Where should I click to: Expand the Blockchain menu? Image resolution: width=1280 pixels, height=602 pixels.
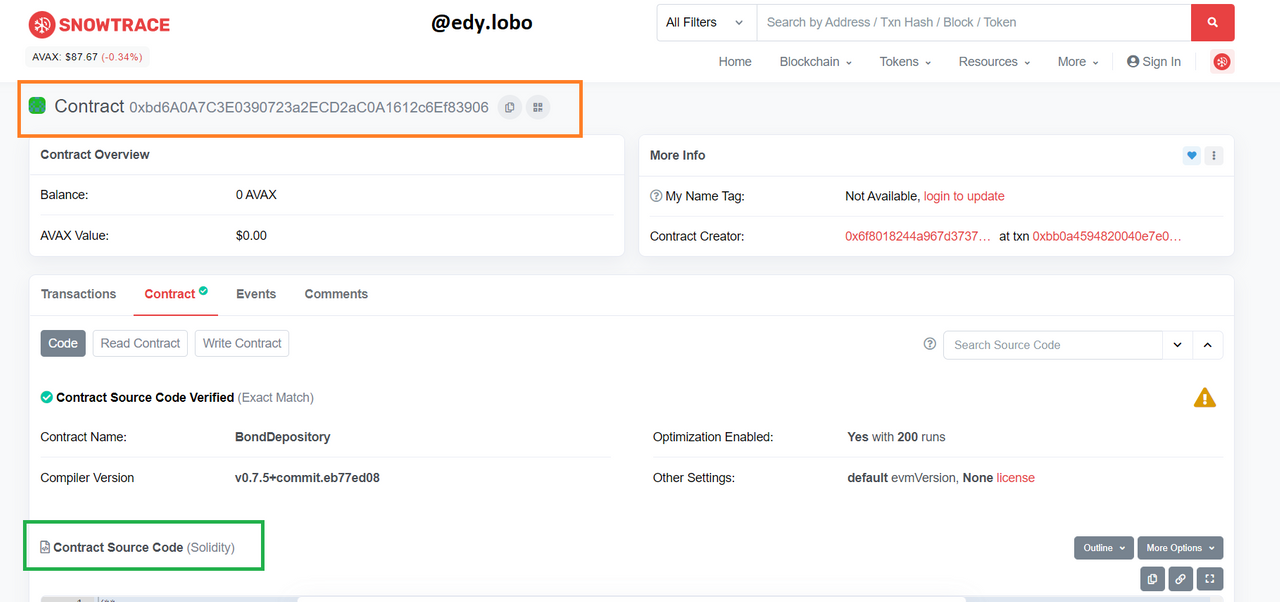pyautogui.click(x=815, y=62)
